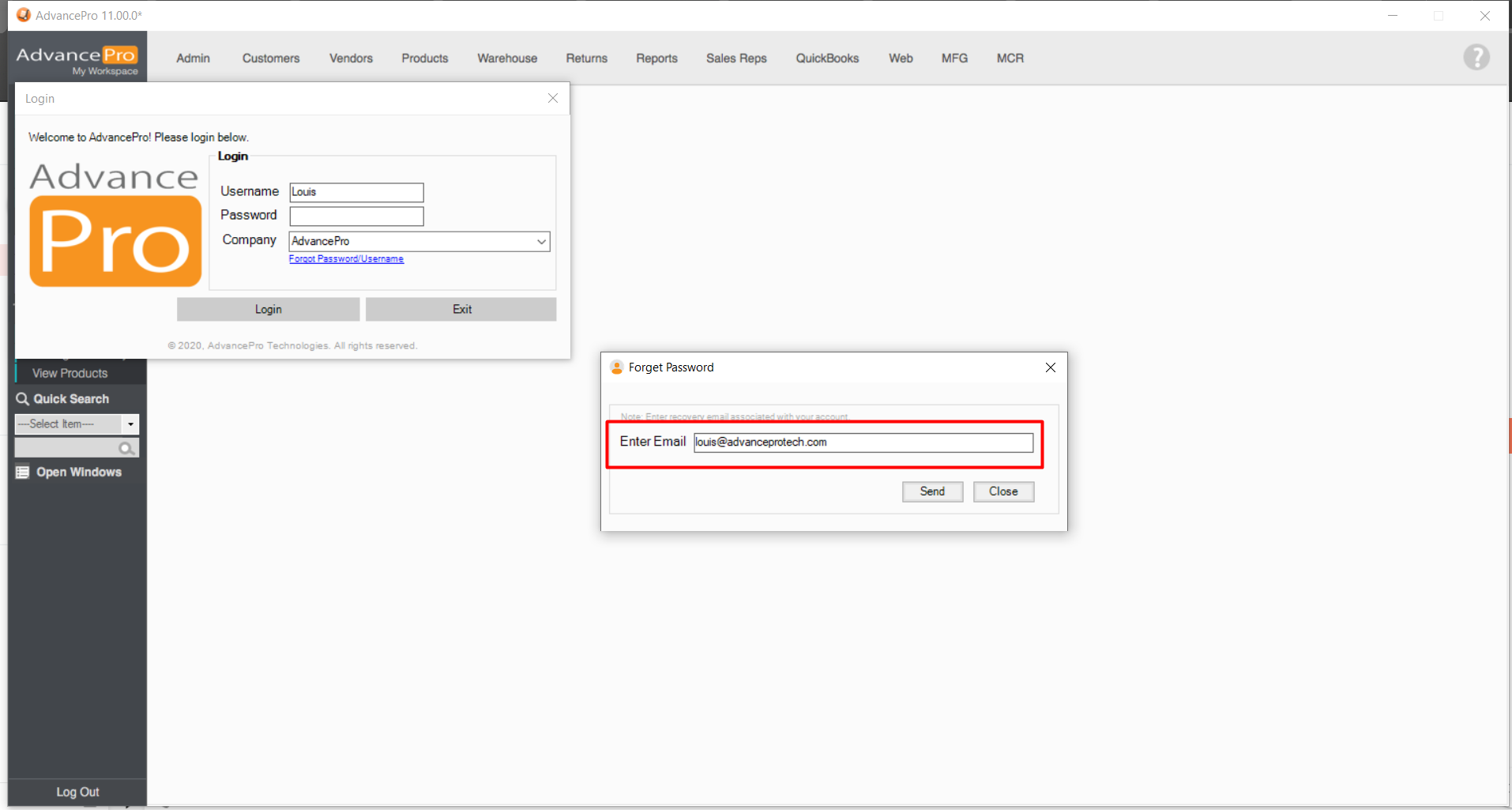Click the large AdvancePro logo image
Screen dimensions: 1512x810
point(115,224)
